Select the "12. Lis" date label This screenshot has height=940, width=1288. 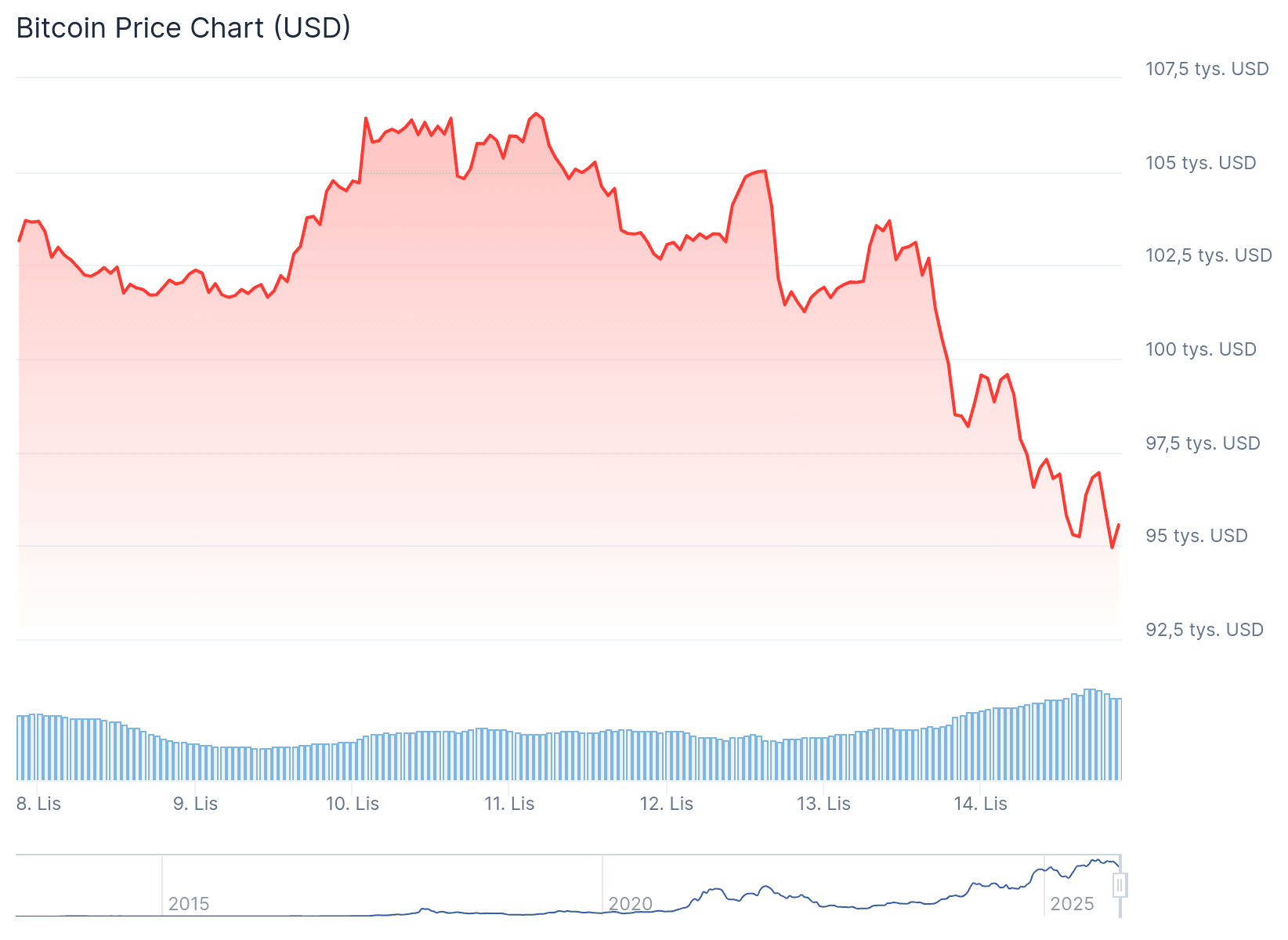coord(667,804)
